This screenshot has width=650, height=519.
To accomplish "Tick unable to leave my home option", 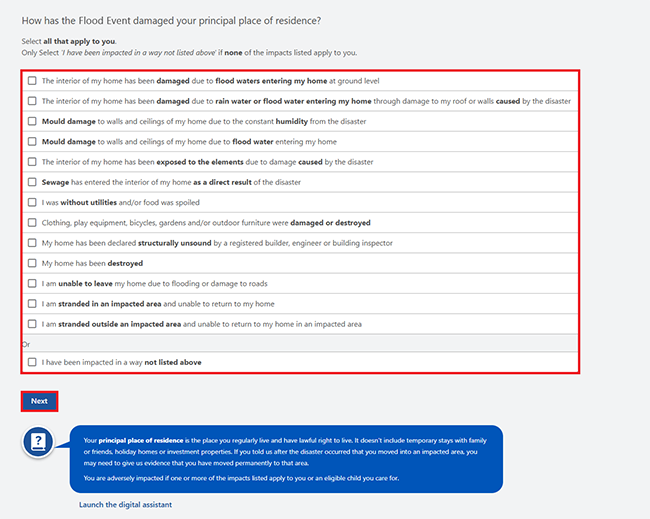I will tap(32, 283).
